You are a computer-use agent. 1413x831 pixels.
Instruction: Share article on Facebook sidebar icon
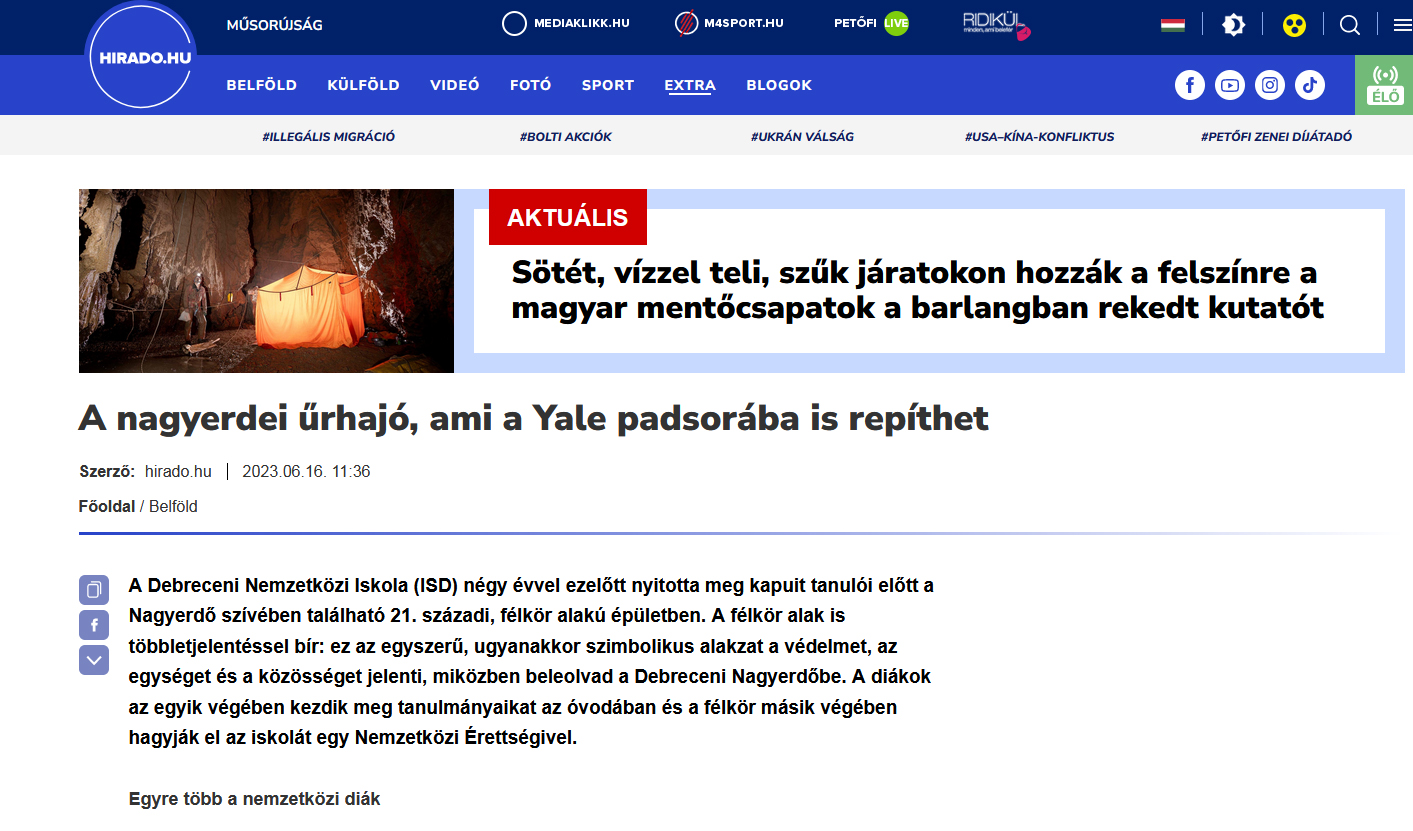(94, 625)
